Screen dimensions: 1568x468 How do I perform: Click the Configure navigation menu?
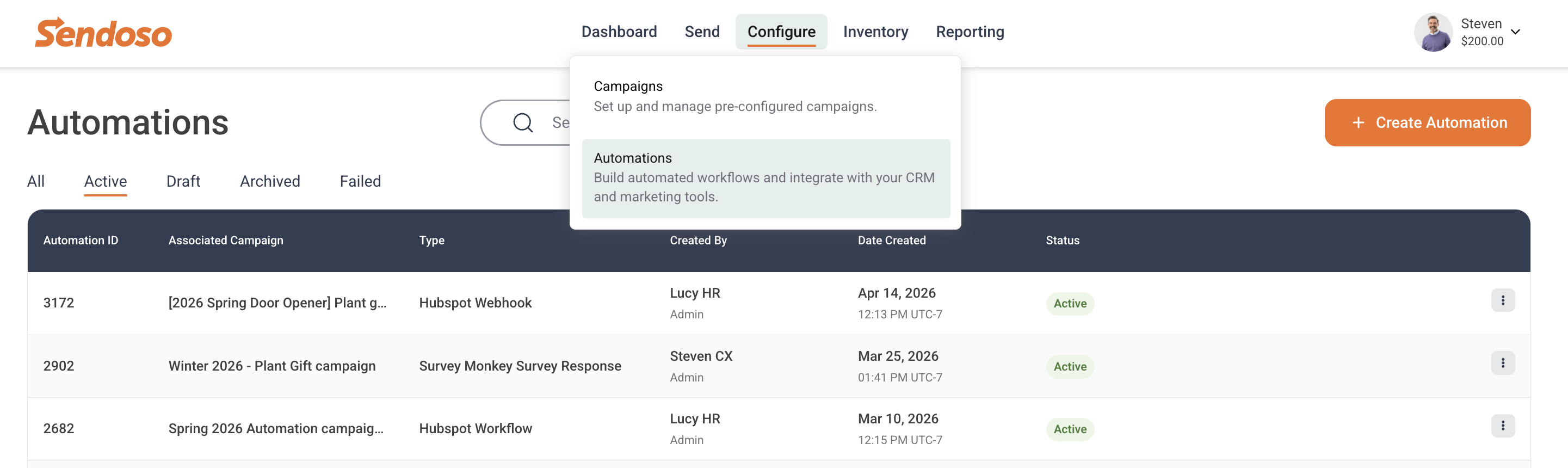coord(781,32)
